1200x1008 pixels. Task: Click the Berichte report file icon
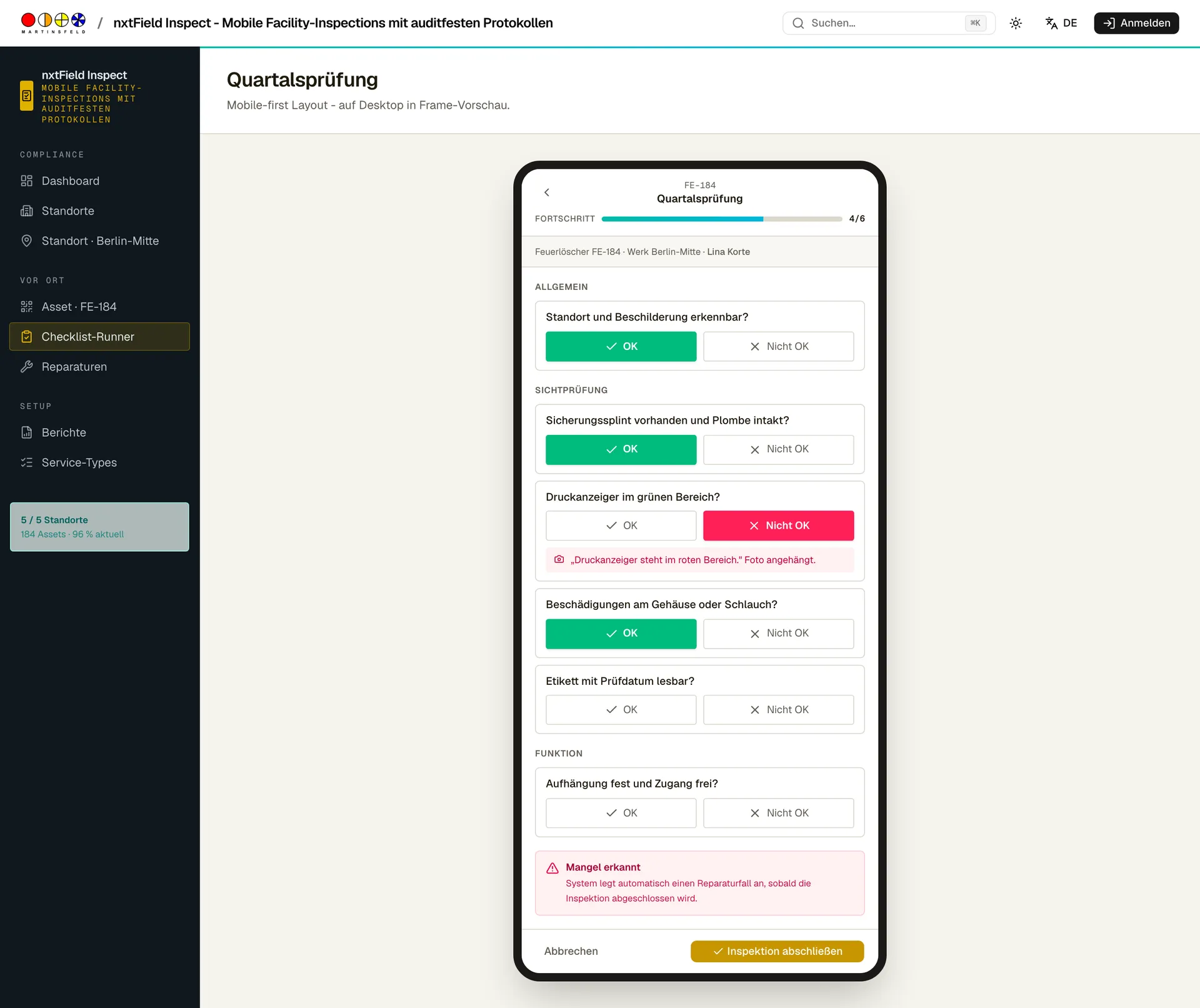26,432
